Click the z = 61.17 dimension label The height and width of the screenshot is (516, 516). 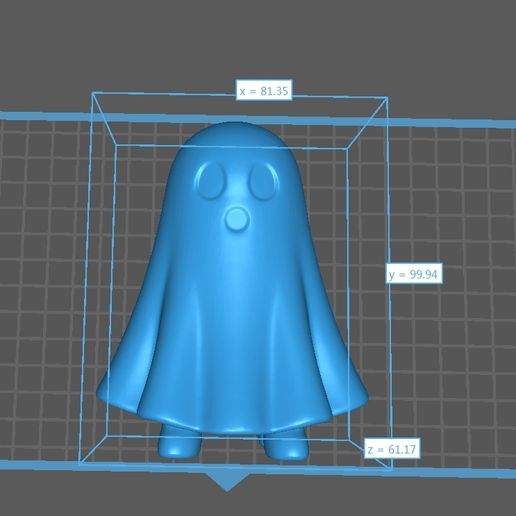tap(392, 448)
